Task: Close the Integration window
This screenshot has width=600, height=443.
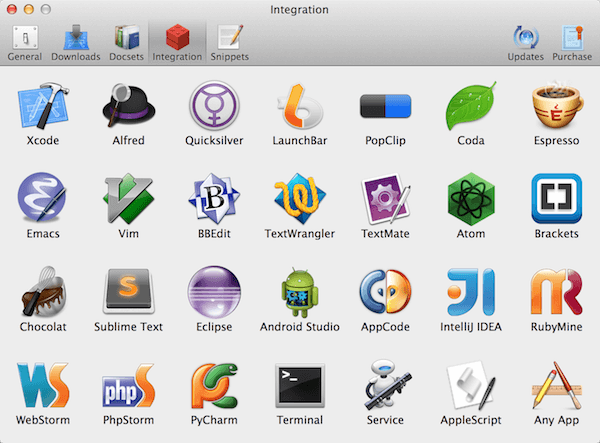Action: (12, 9)
